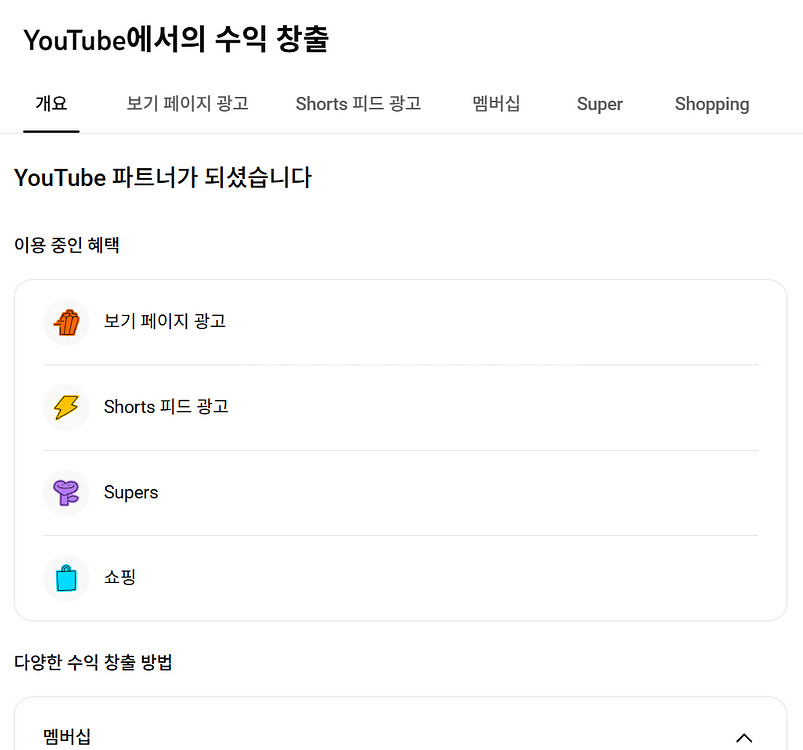Click the YouTube 파트너가 되셨습니다 heading

tap(163, 178)
